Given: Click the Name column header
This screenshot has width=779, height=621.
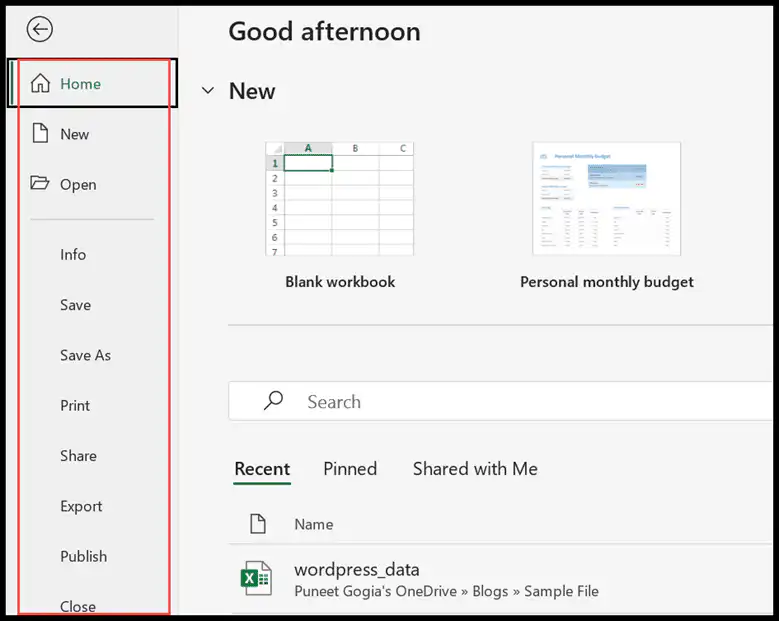Looking at the screenshot, I should [314, 524].
